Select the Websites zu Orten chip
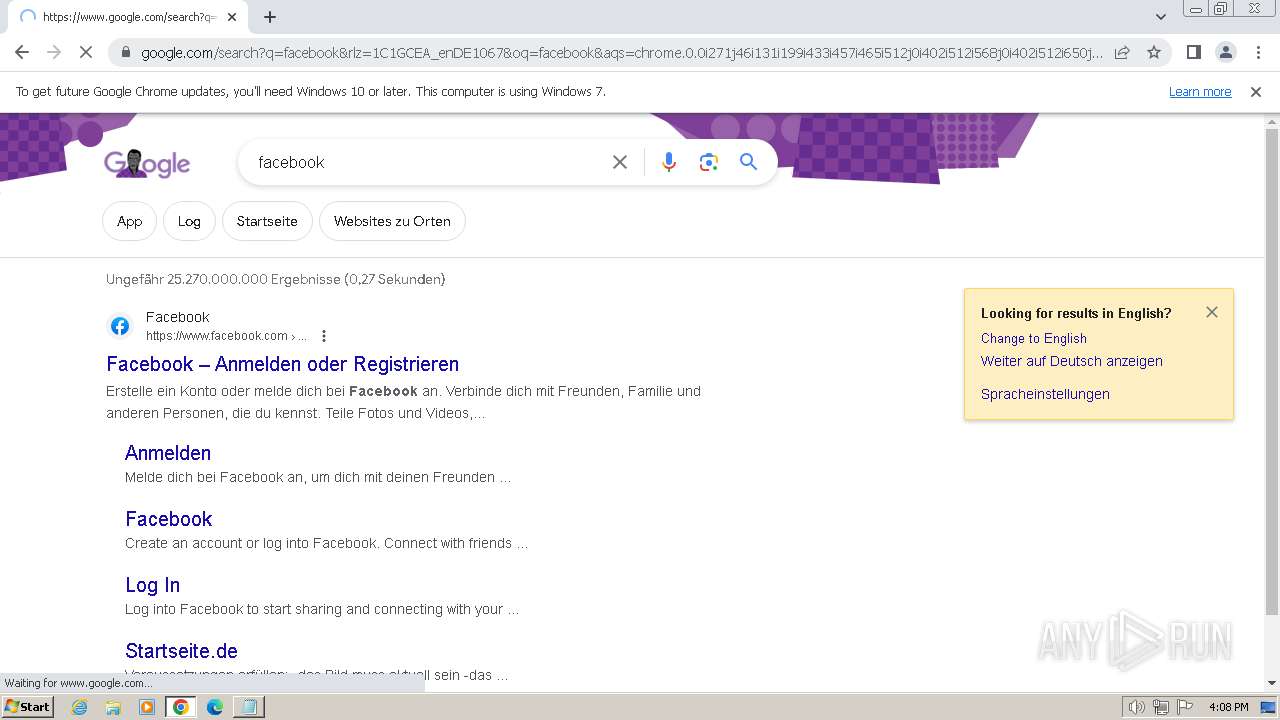 point(392,221)
